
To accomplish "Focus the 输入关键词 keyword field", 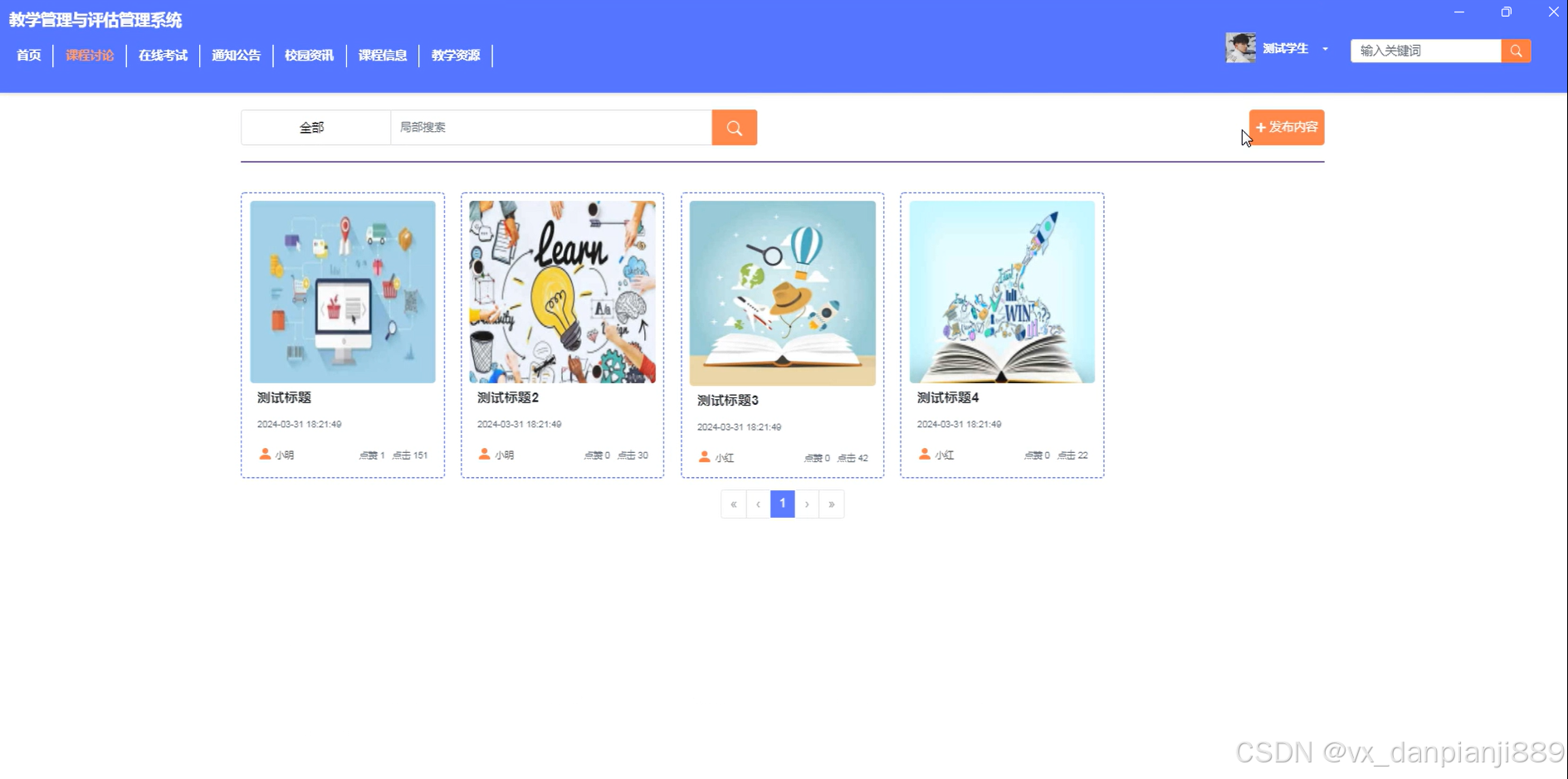I will coord(1425,51).
